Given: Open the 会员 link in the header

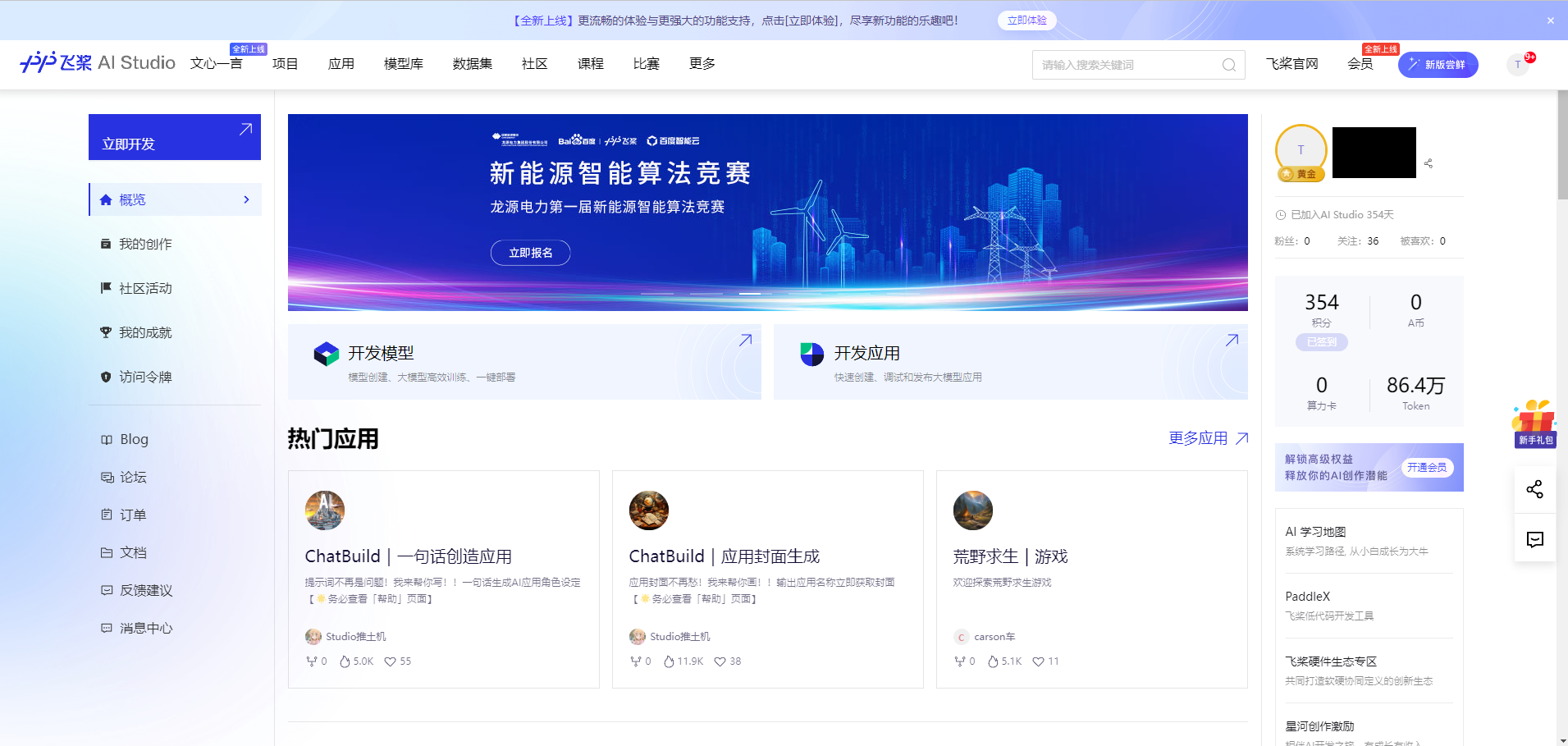Looking at the screenshot, I should point(1360,63).
